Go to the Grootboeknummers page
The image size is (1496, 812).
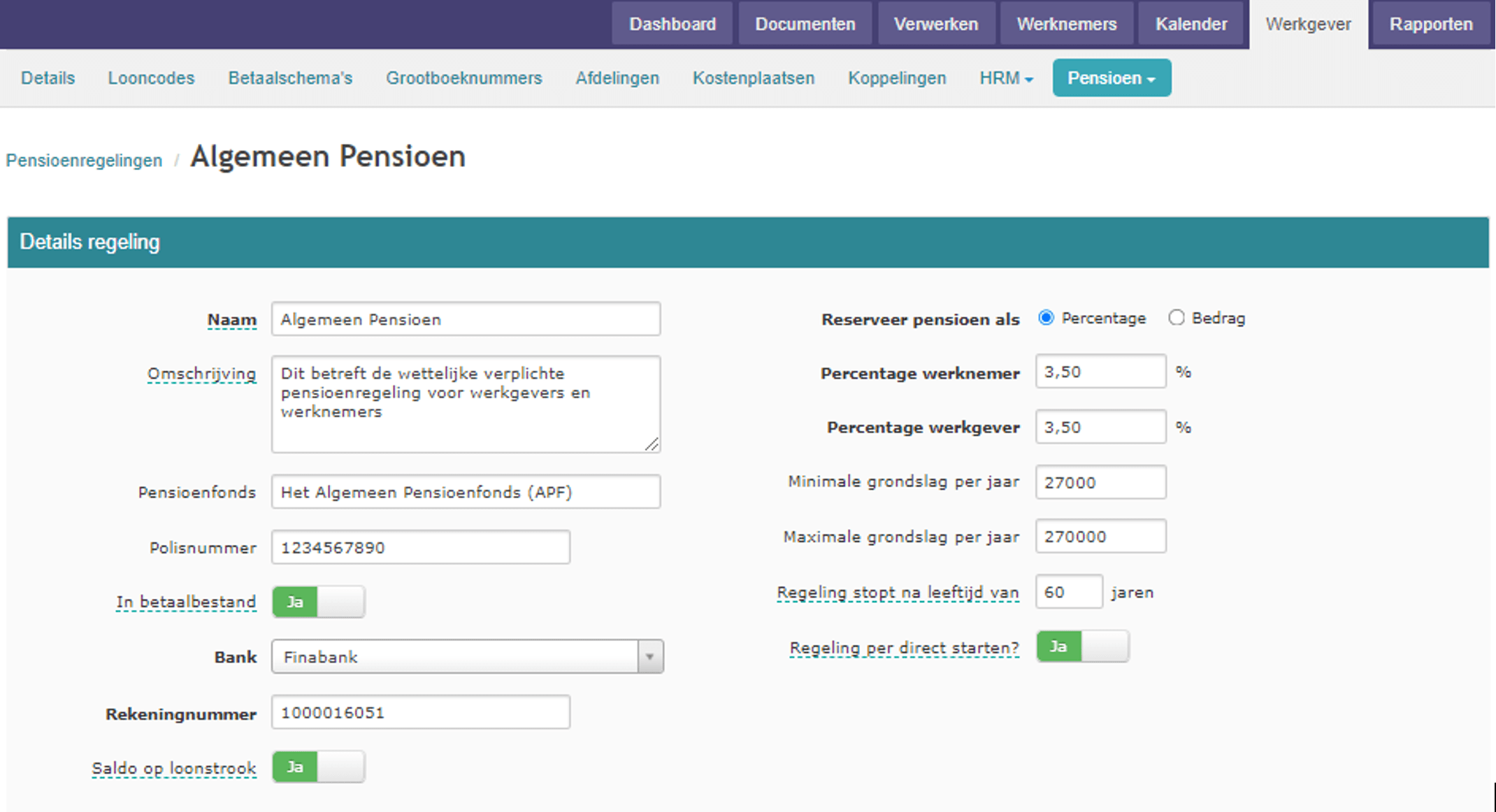click(x=464, y=78)
